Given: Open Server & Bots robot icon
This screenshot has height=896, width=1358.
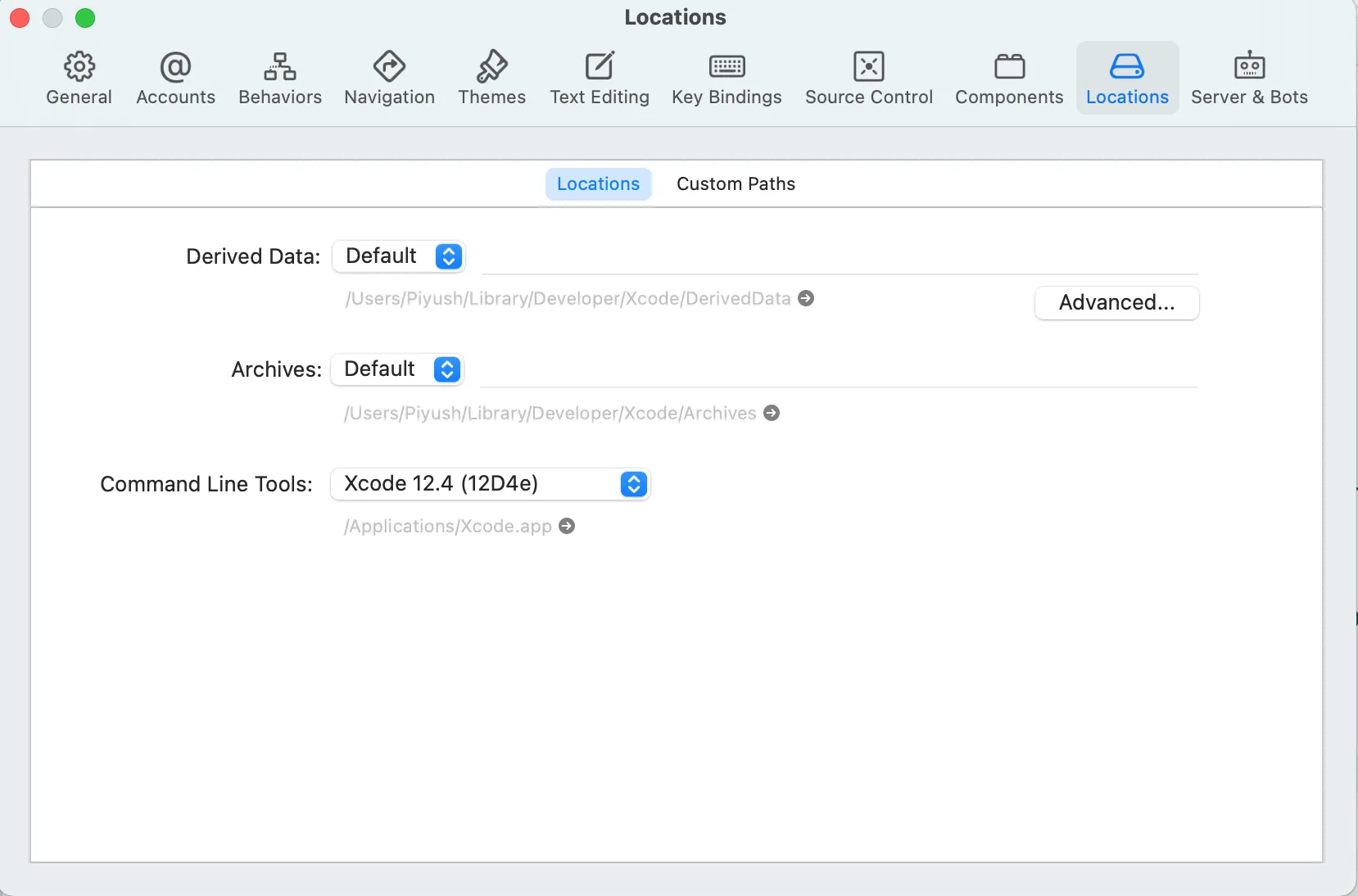Looking at the screenshot, I should point(1249,66).
